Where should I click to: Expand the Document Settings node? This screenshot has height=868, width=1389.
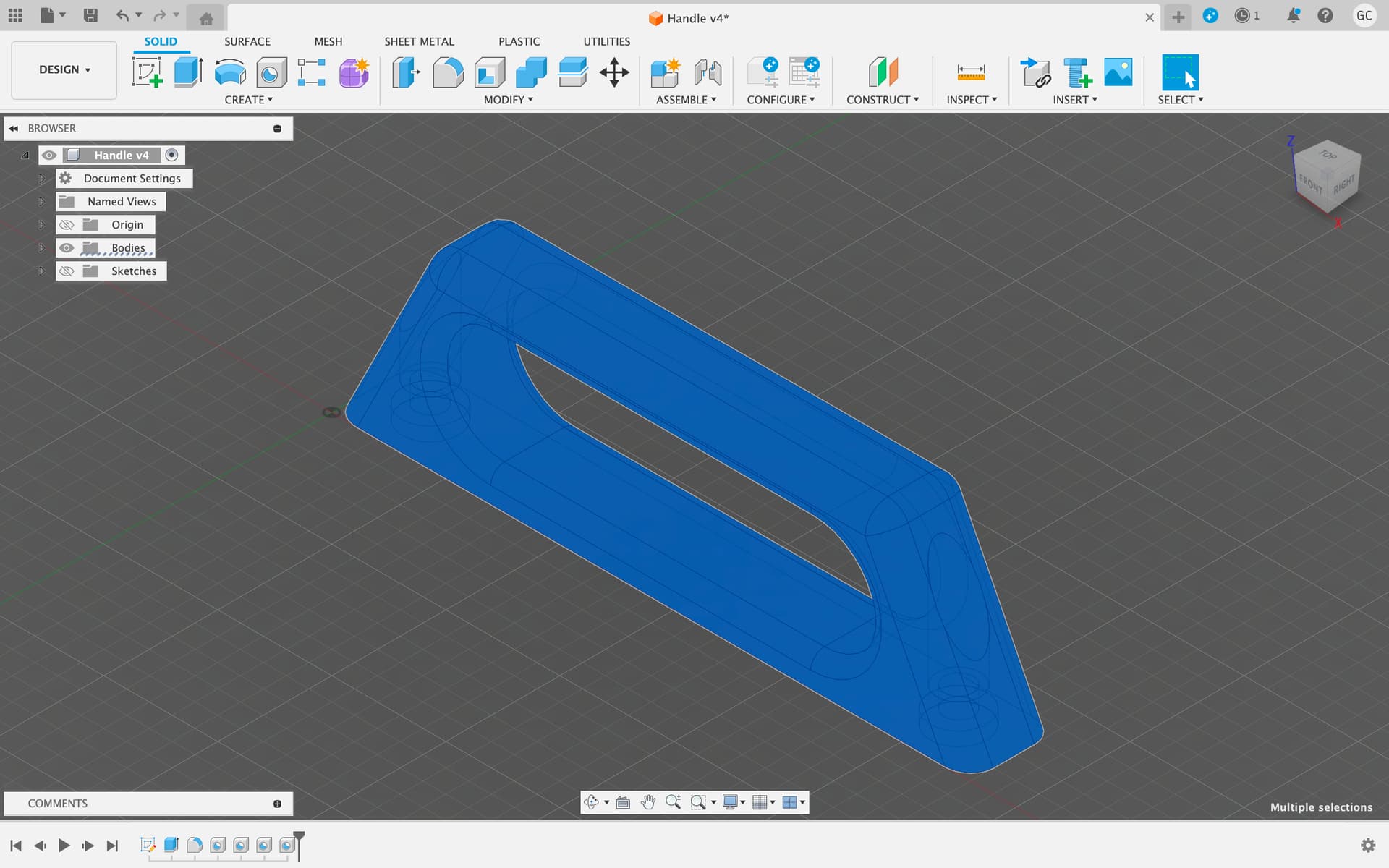point(41,179)
